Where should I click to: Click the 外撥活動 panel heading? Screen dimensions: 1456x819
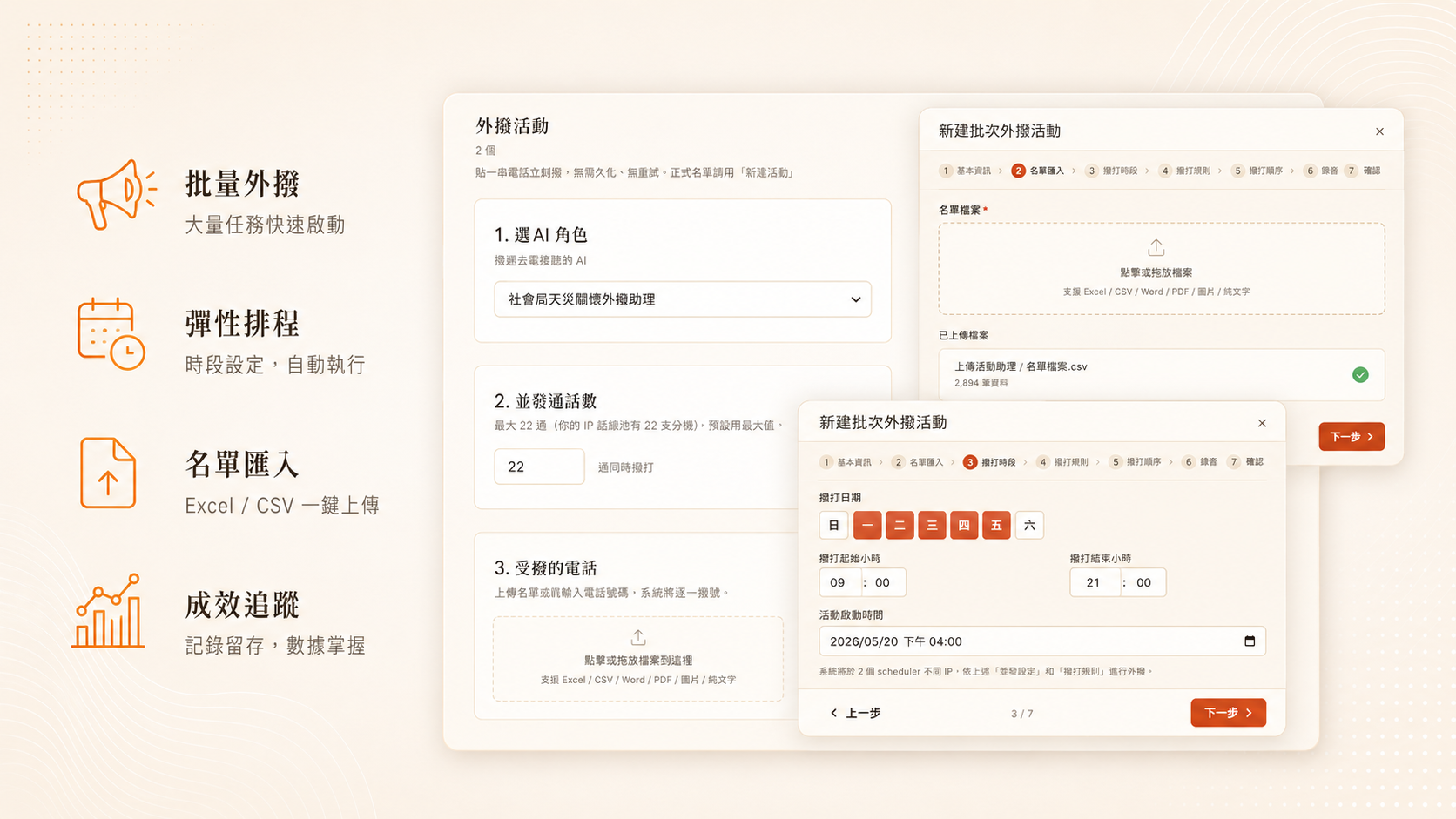[x=512, y=126]
